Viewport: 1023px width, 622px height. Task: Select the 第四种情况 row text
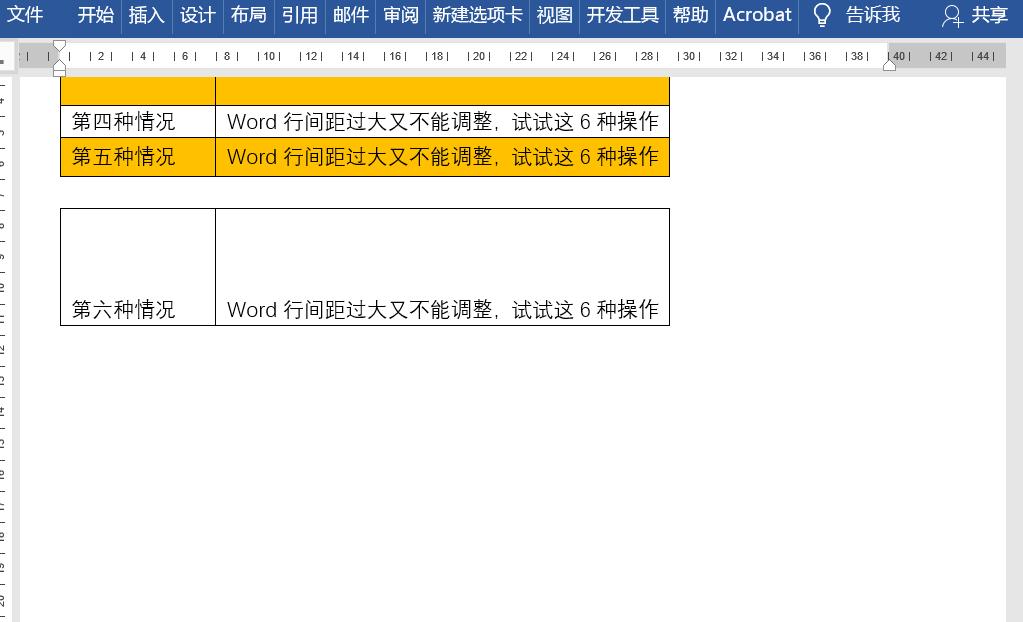pyautogui.click(x=122, y=121)
